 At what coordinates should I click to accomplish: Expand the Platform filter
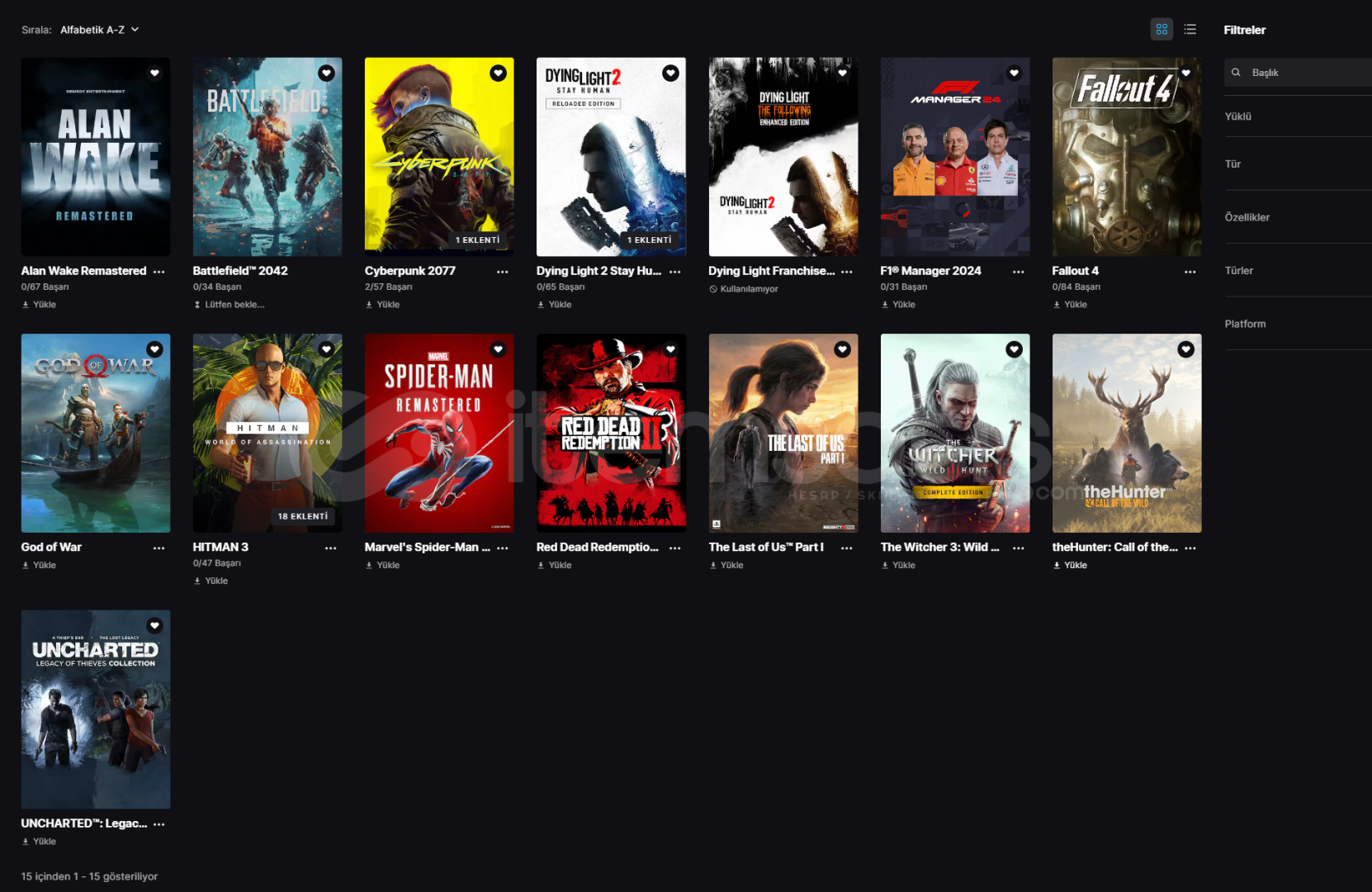pos(1298,324)
